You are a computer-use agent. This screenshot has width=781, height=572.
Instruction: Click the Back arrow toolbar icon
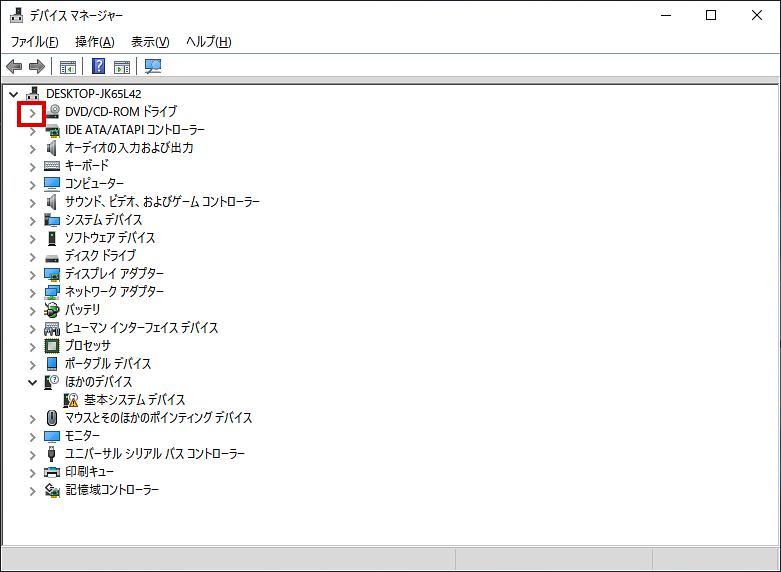coord(14,66)
